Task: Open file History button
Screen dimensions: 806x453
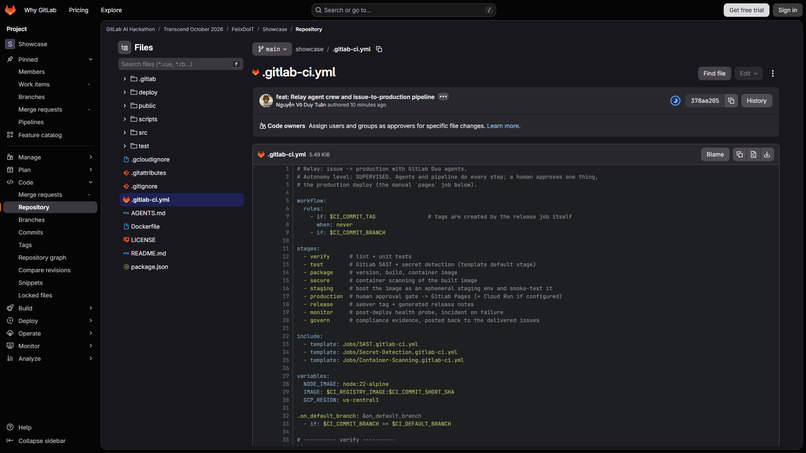Action: click(x=756, y=101)
